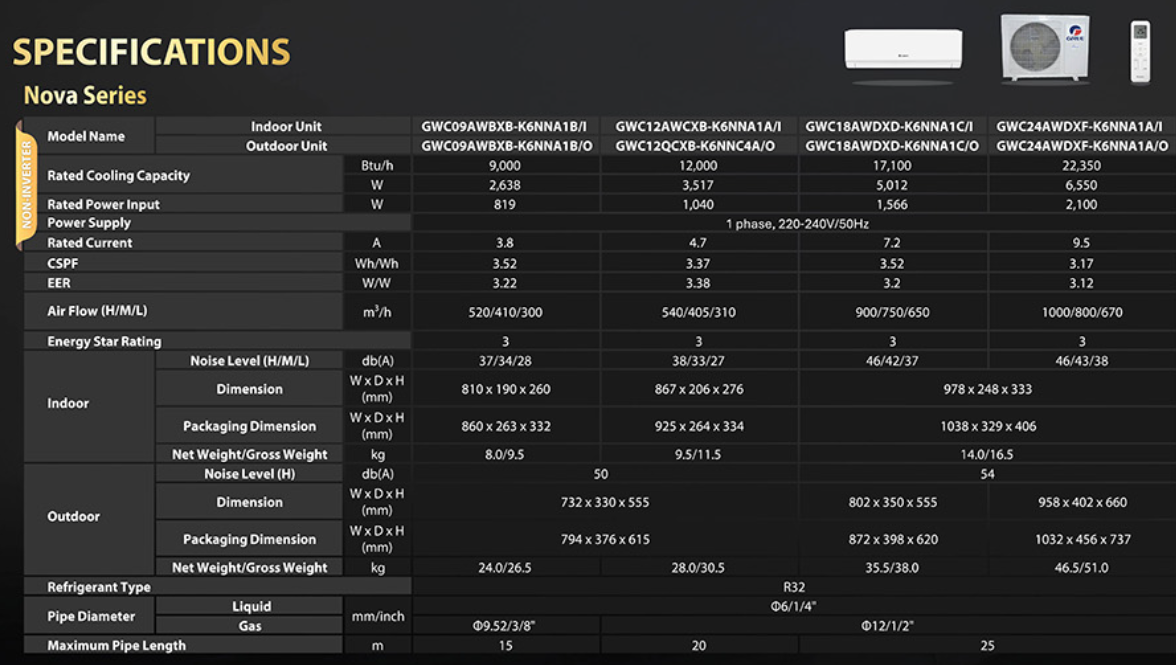1176x665 pixels.
Task: Click the Gree outdoor condenser unit image
Action: click(1044, 47)
